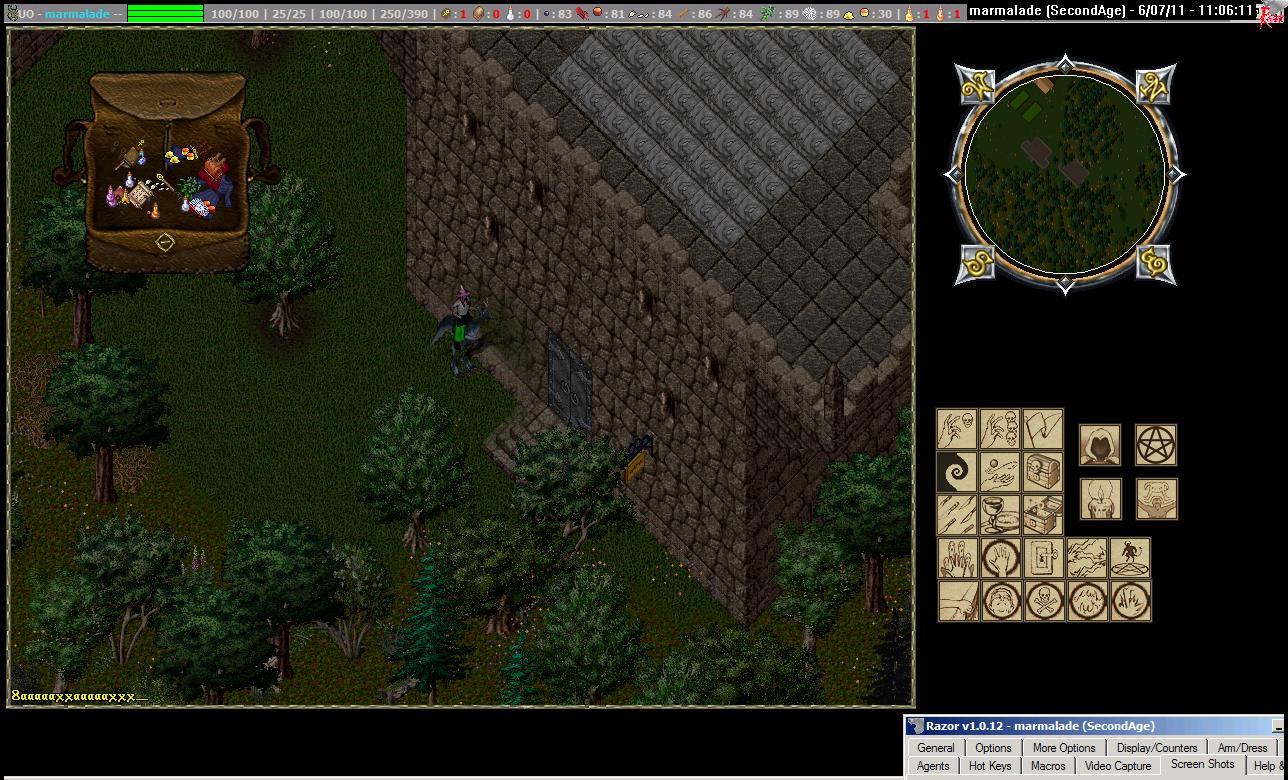
Task: Cast the summon daemon spell icon
Action: (x=1130, y=558)
